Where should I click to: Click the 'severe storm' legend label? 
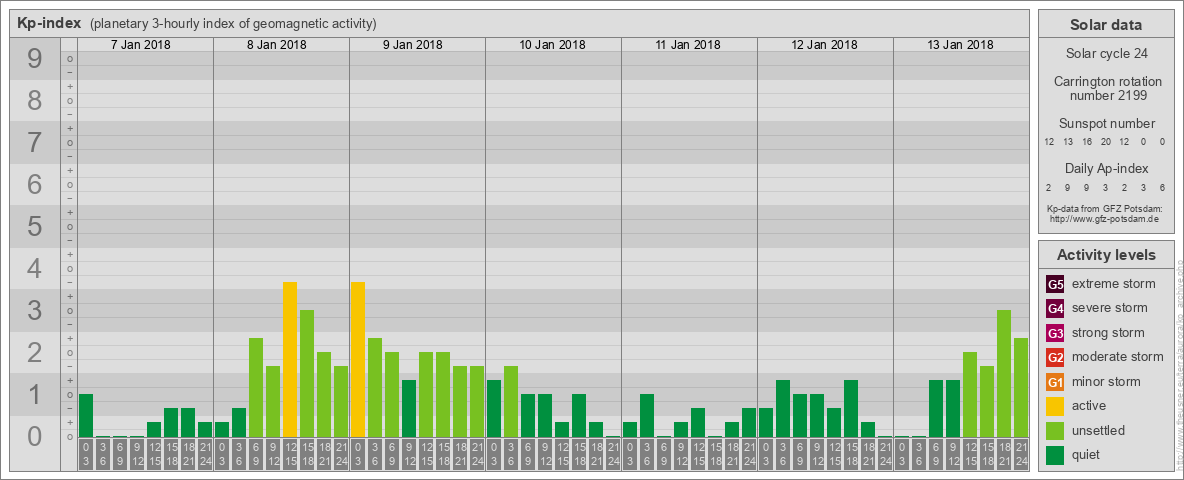click(1110, 308)
